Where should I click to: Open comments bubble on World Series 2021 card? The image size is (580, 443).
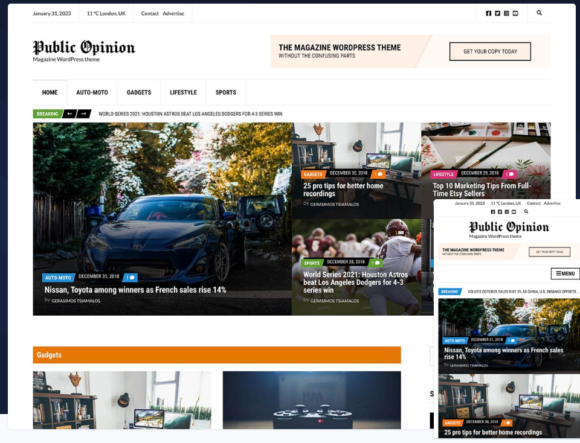tap(376, 263)
